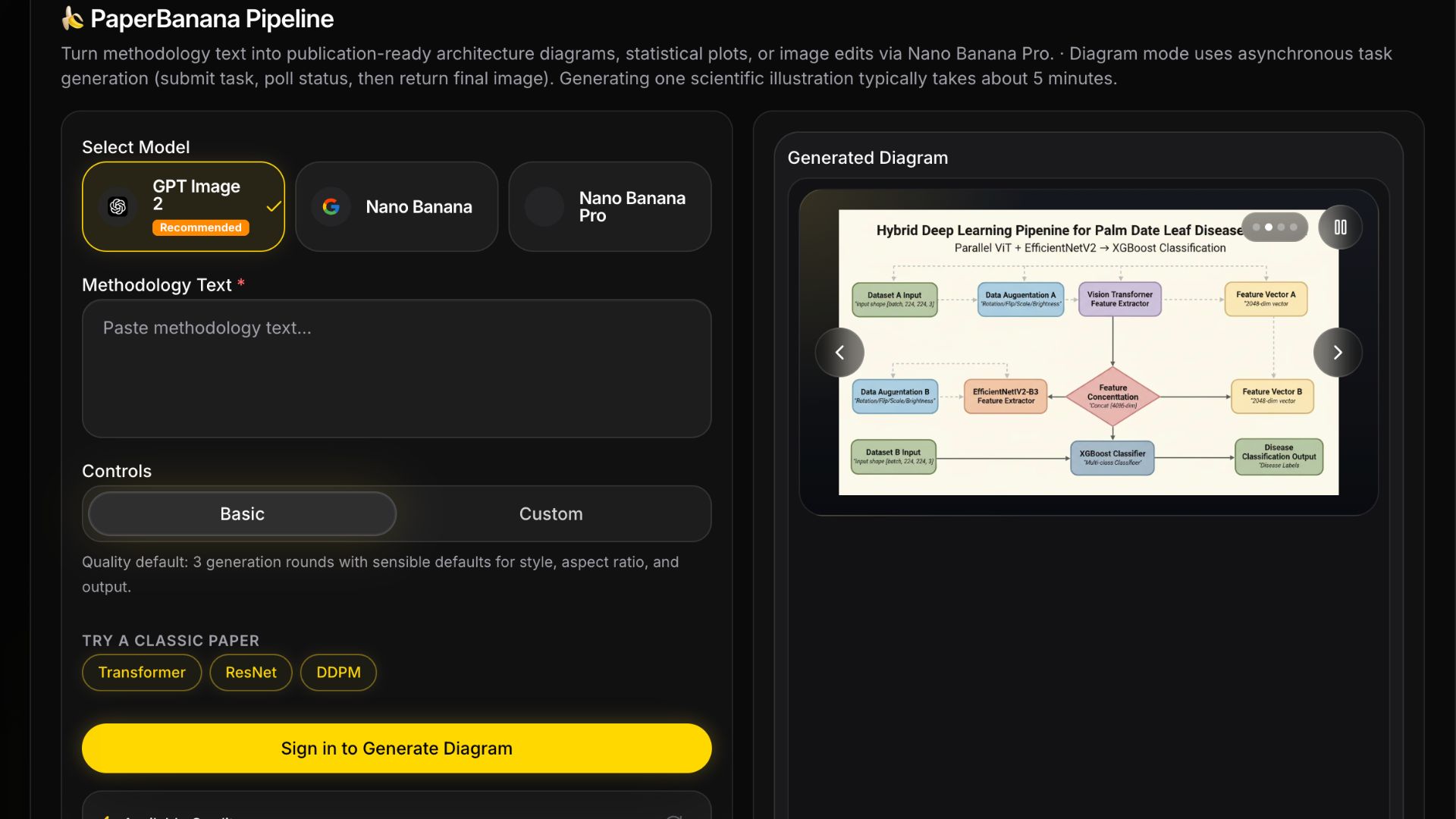Click Sign in to Generate Diagram
1456x819 pixels.
tap(397, 748)
